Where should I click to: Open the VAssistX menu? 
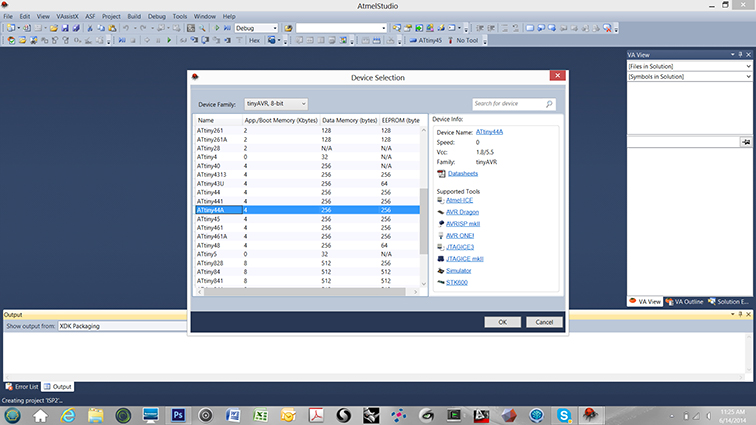67,16
